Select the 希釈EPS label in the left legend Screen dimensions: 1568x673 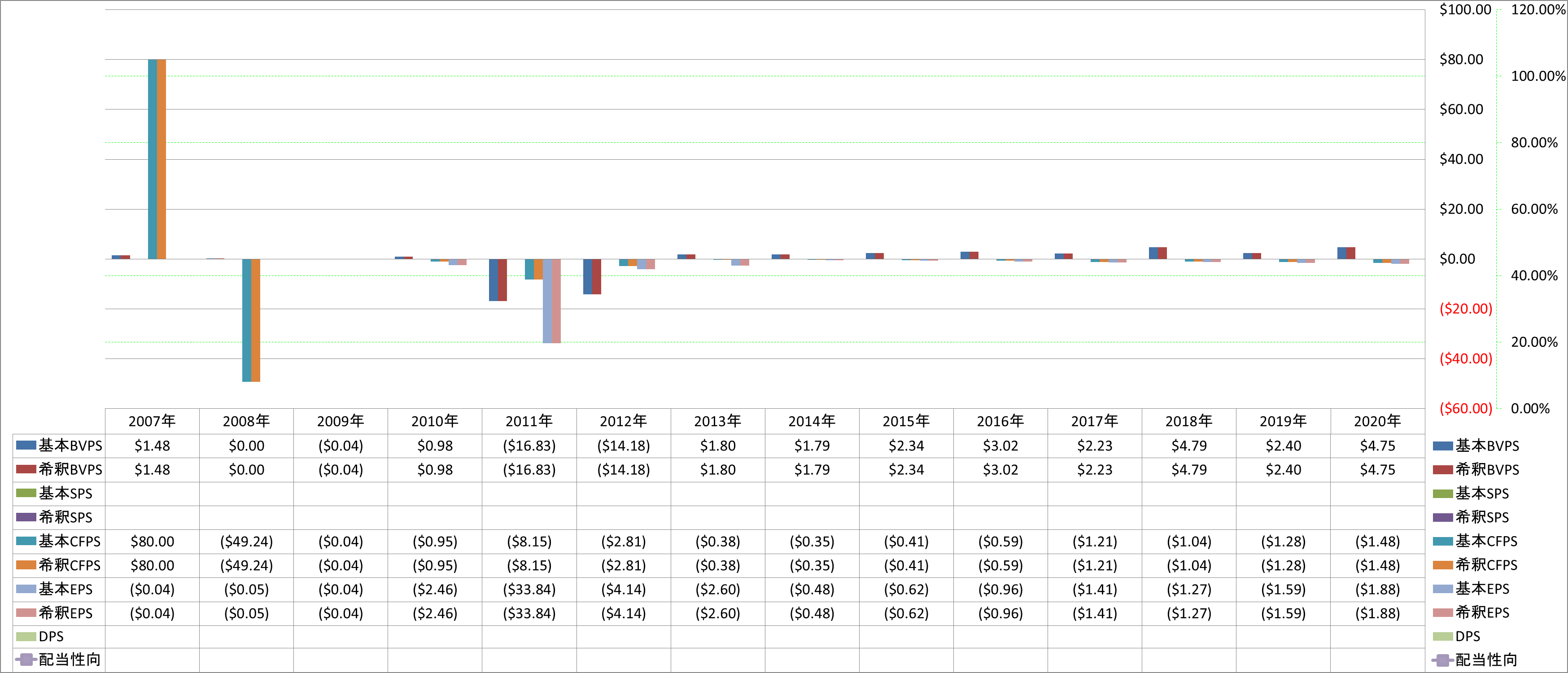pos(66,613)
